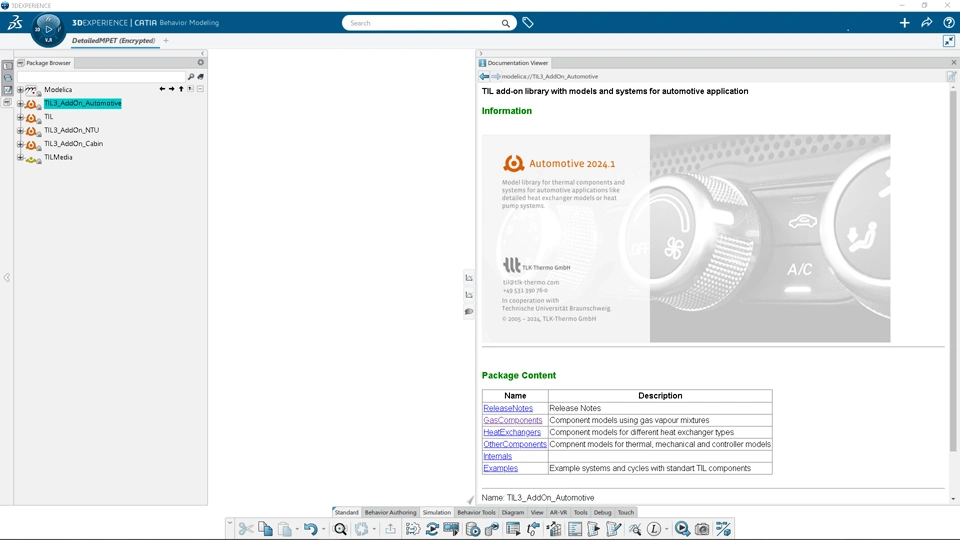The height and width of the screenshot is (540, 960).
Task: Click the Undo arrow icon
Action: pyautogui.click(x=310, y=529)
